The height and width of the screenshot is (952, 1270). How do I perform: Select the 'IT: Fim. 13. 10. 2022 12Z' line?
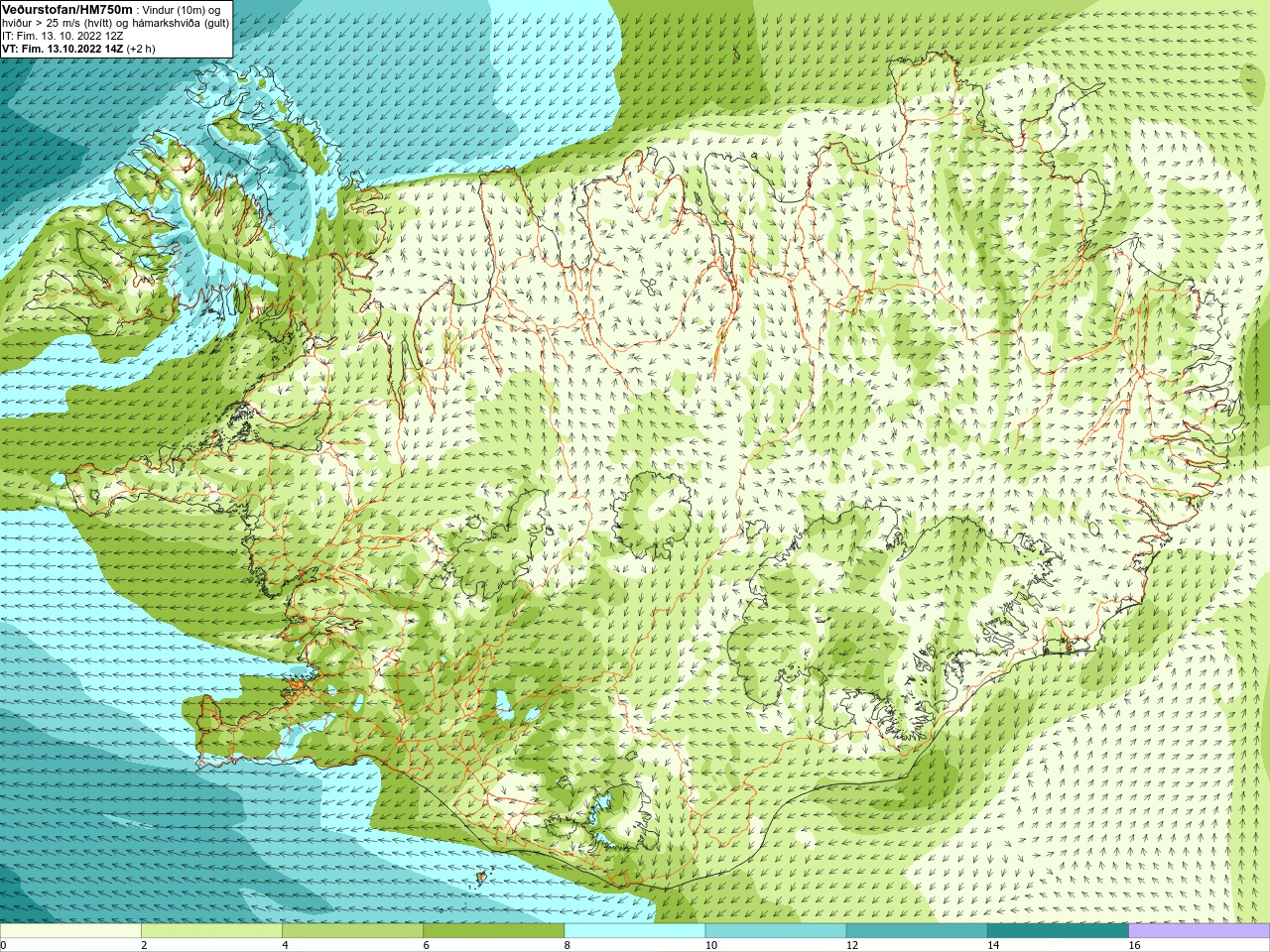pyautogui.click(x=63, y=36)
